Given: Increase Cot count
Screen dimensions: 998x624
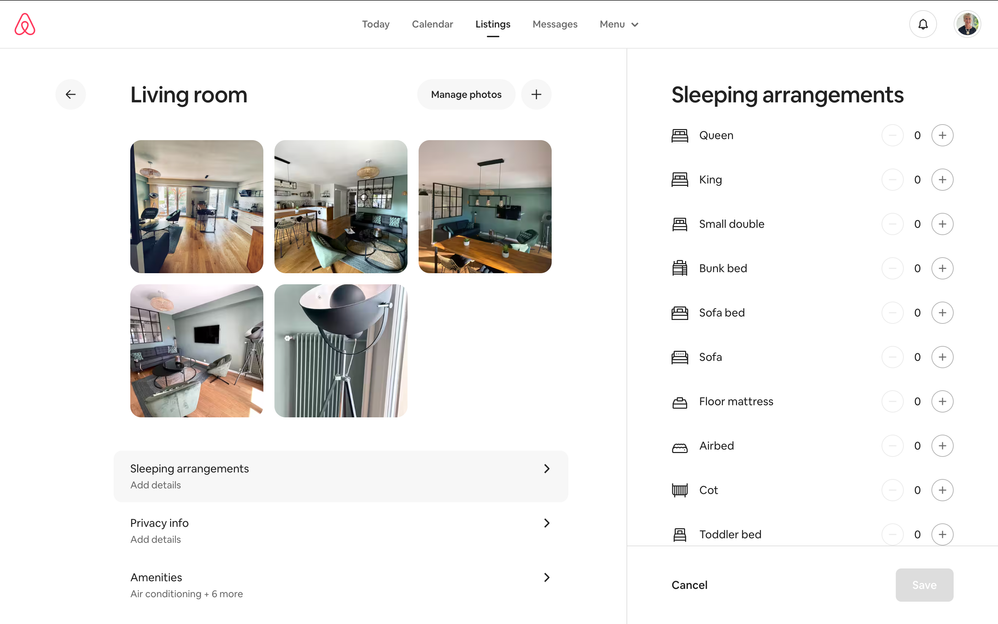Looking at the screenshot, I should click(x=942, y=490).
